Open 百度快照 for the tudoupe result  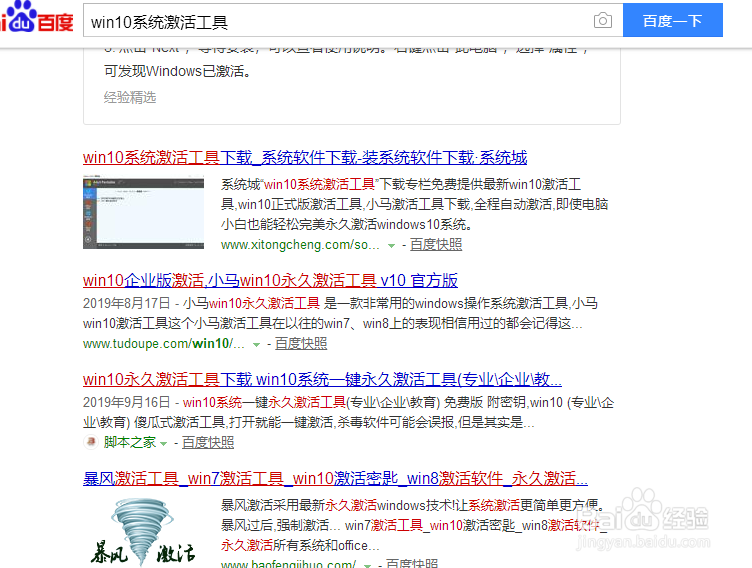click(x=301, y=343)
